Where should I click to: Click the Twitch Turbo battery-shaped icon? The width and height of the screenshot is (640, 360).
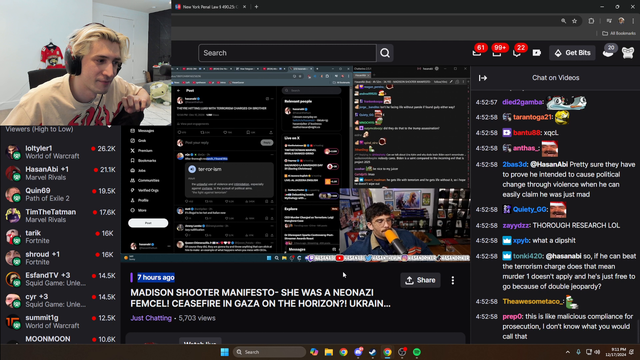pos(537,53)
